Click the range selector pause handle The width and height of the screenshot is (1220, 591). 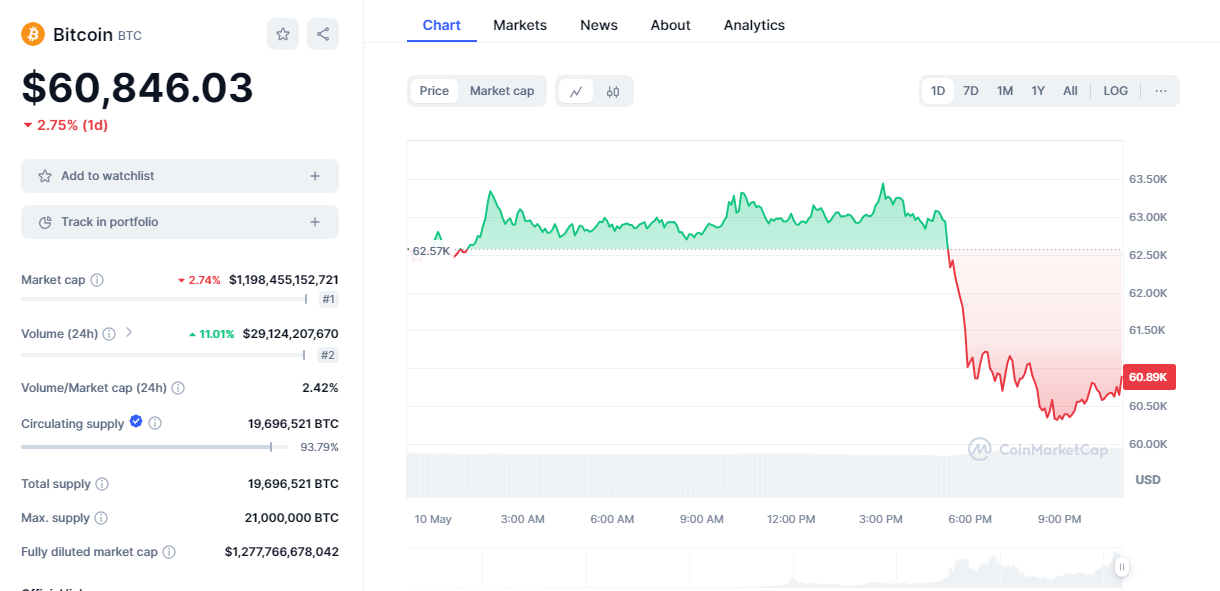(x=1122, y=567)
